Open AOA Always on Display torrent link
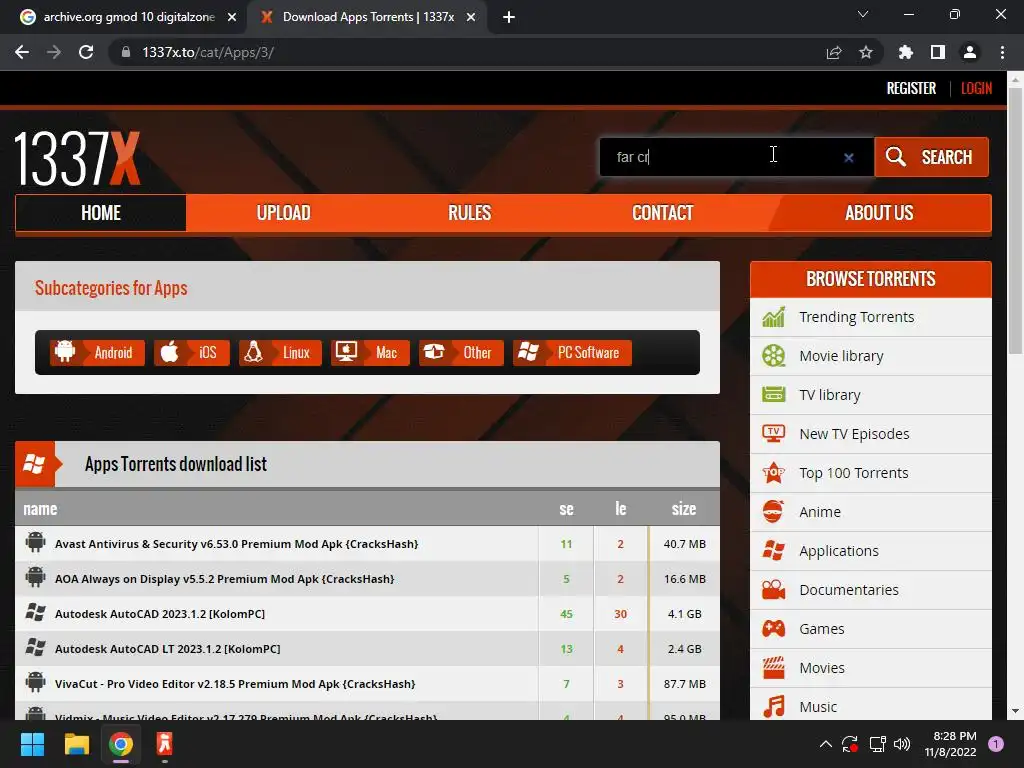 [x=225, y=579]
